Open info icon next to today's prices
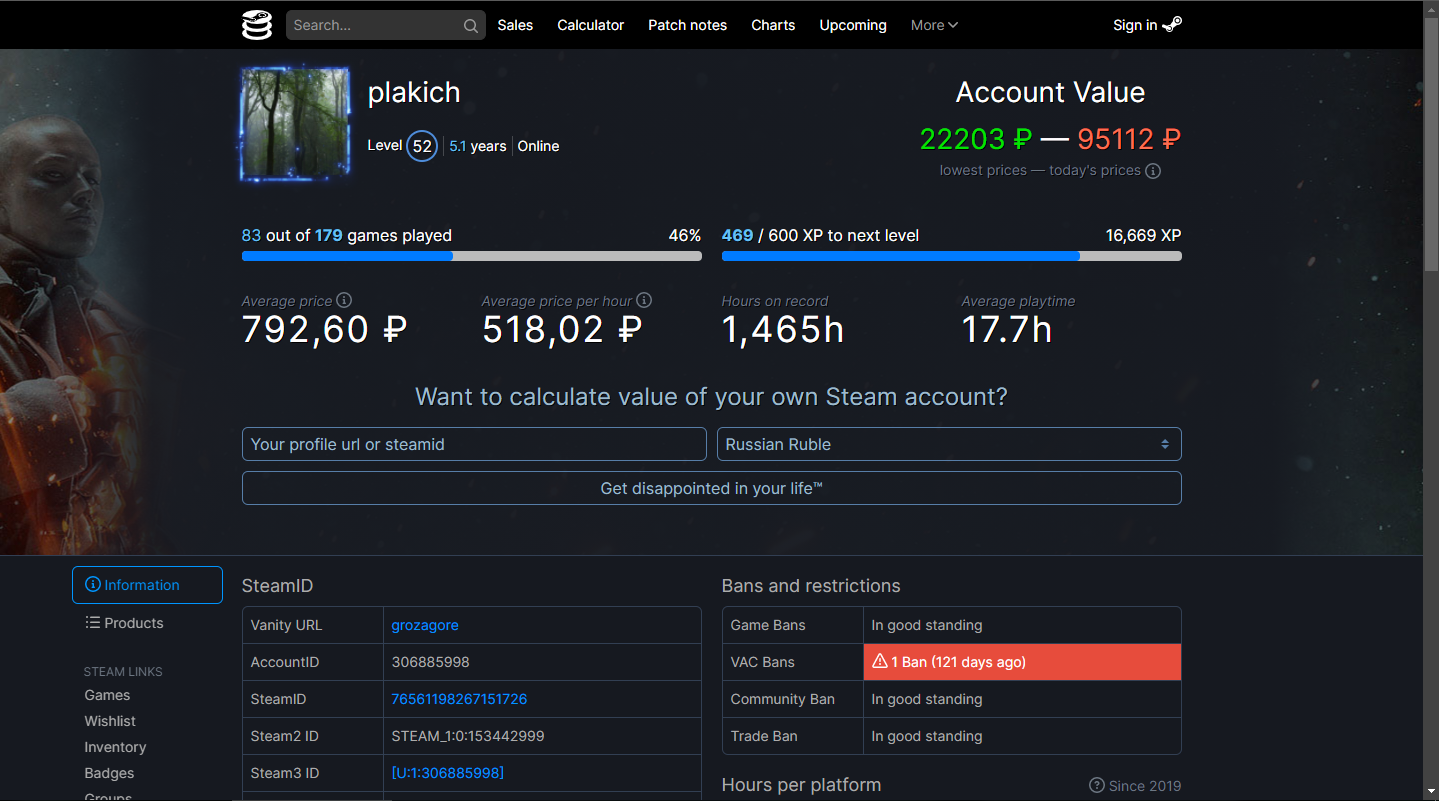Image resolution: width=1439 pixels, height=801 pixels. pyautogui.click(x=1153, y=171)
